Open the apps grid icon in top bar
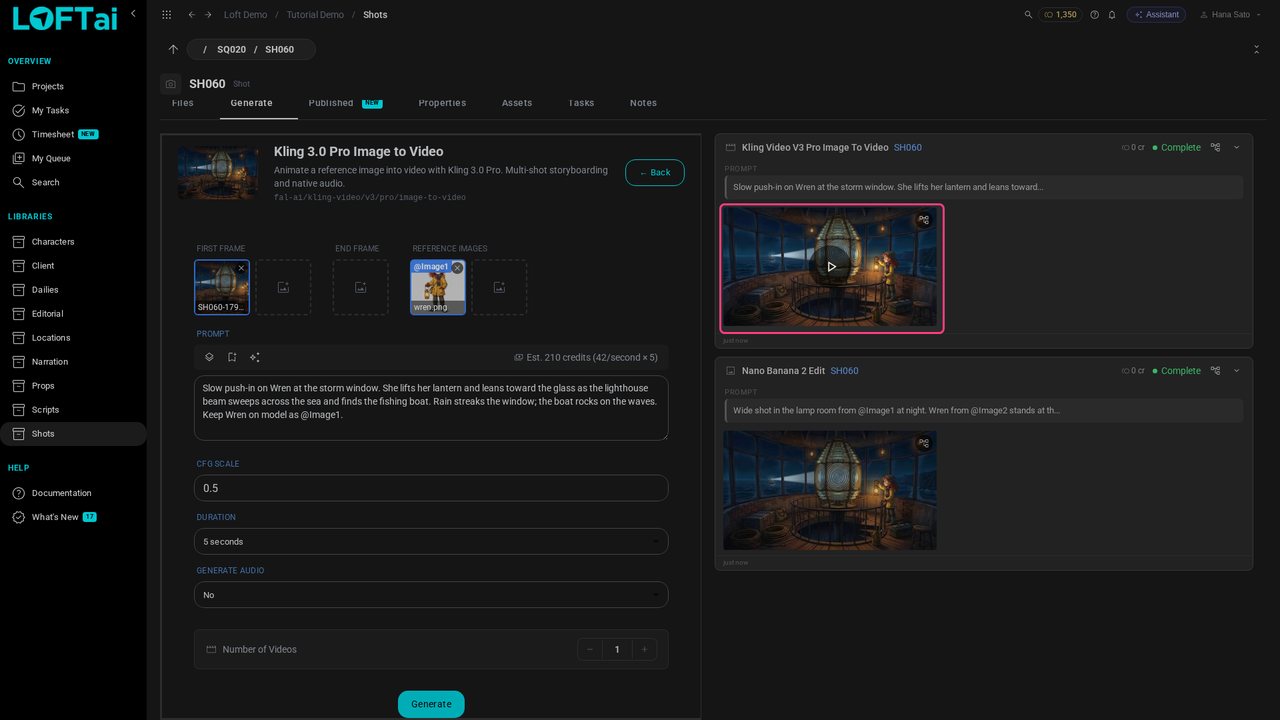The width and height of the screenshot is (1280, 720). [x=166, y=15]
